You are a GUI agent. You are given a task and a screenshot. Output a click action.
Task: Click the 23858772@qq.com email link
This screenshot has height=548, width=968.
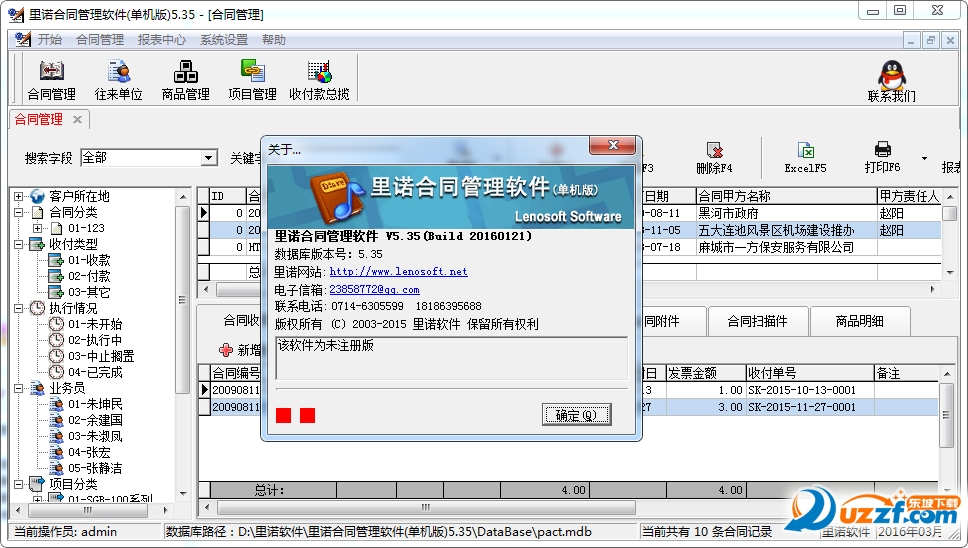click(374, 289)
